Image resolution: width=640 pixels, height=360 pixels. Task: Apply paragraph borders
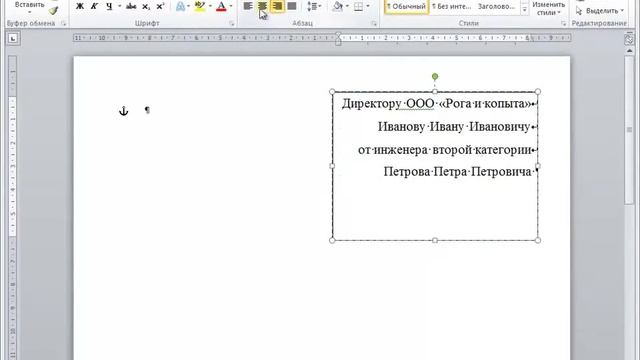tap(358, 6)
